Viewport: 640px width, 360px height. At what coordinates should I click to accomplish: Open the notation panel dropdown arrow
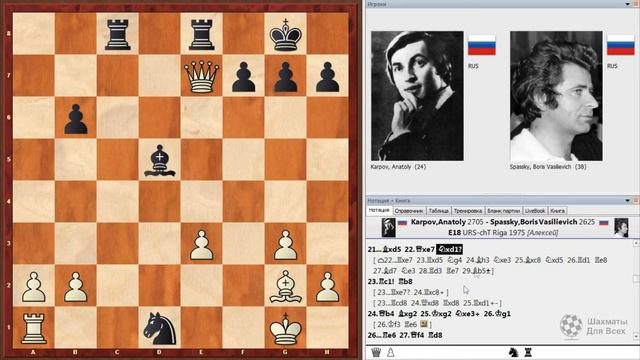627,200
